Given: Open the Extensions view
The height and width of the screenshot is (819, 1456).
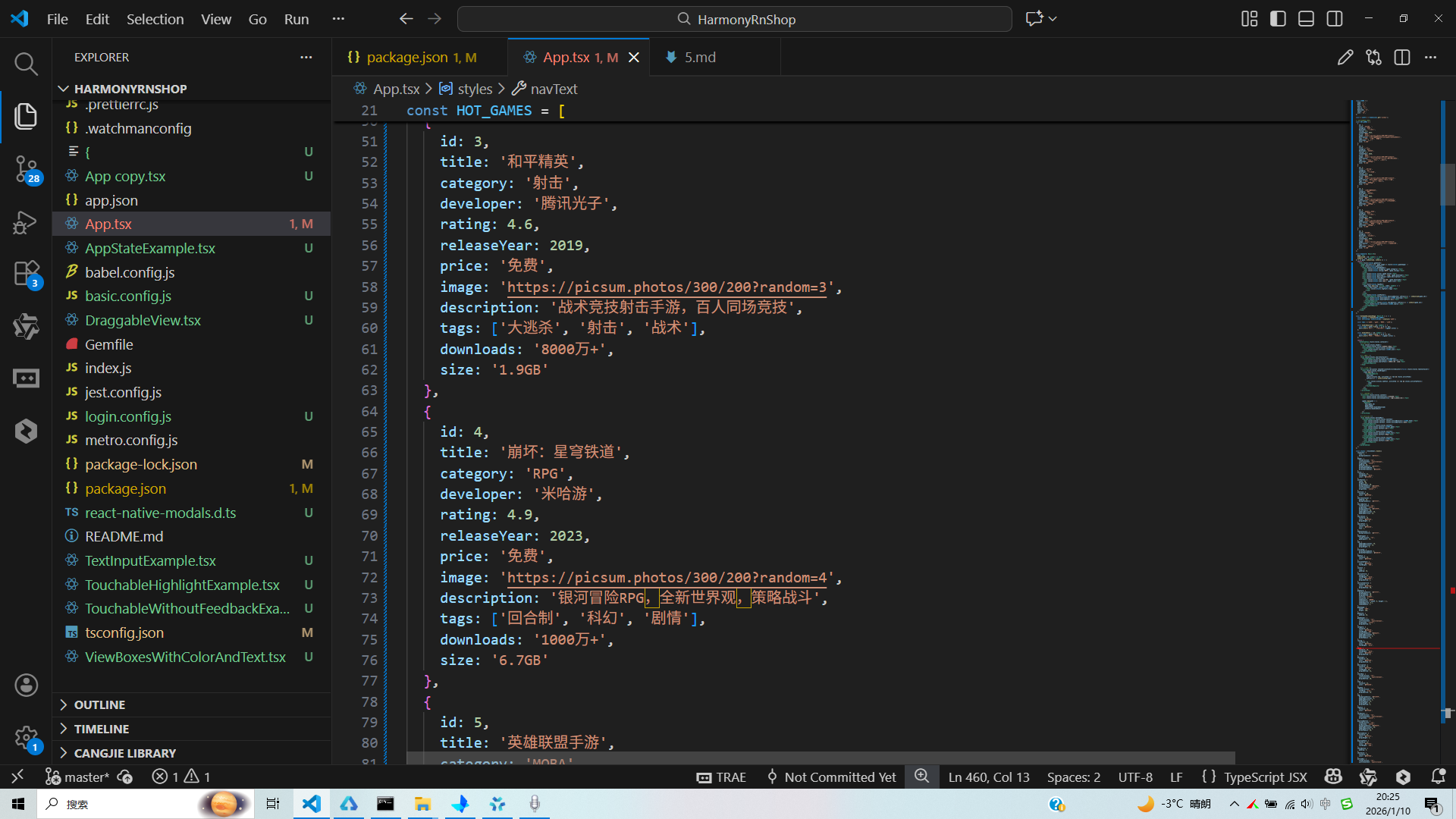Looking at the screenshot, I should click(x=26, y=274).
